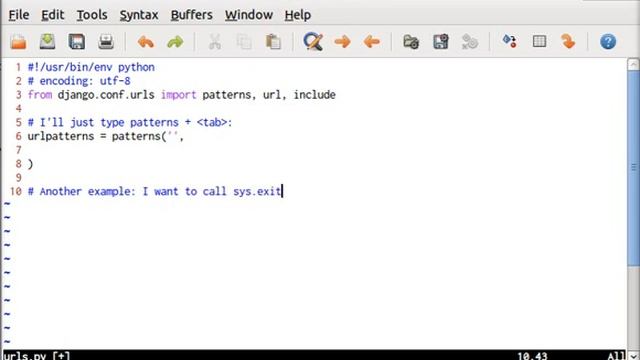640x360 pixels.
Task: Click the closing parenthesis on line 8
Action: (30, 164)
